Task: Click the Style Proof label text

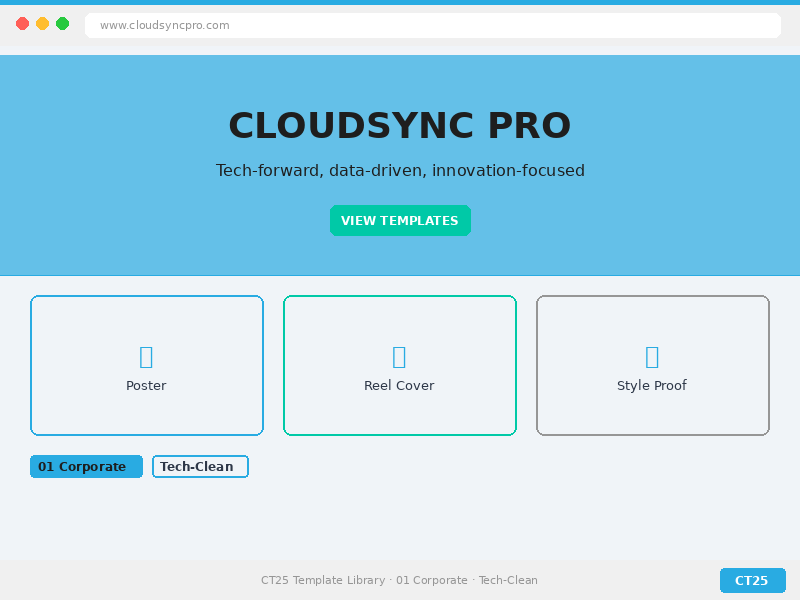Action: point(652,386)
